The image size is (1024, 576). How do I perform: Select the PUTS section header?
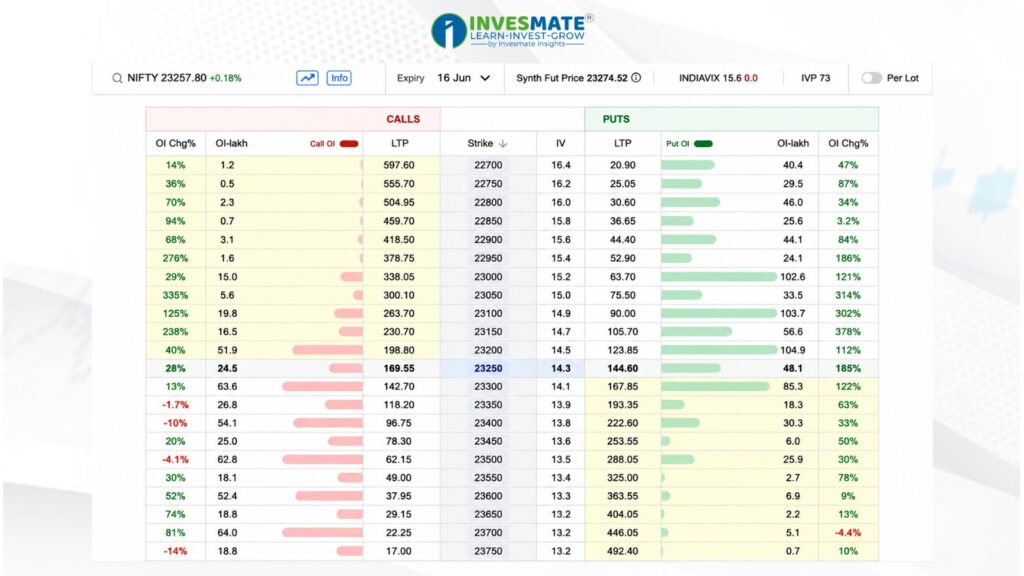pos(731,119)
